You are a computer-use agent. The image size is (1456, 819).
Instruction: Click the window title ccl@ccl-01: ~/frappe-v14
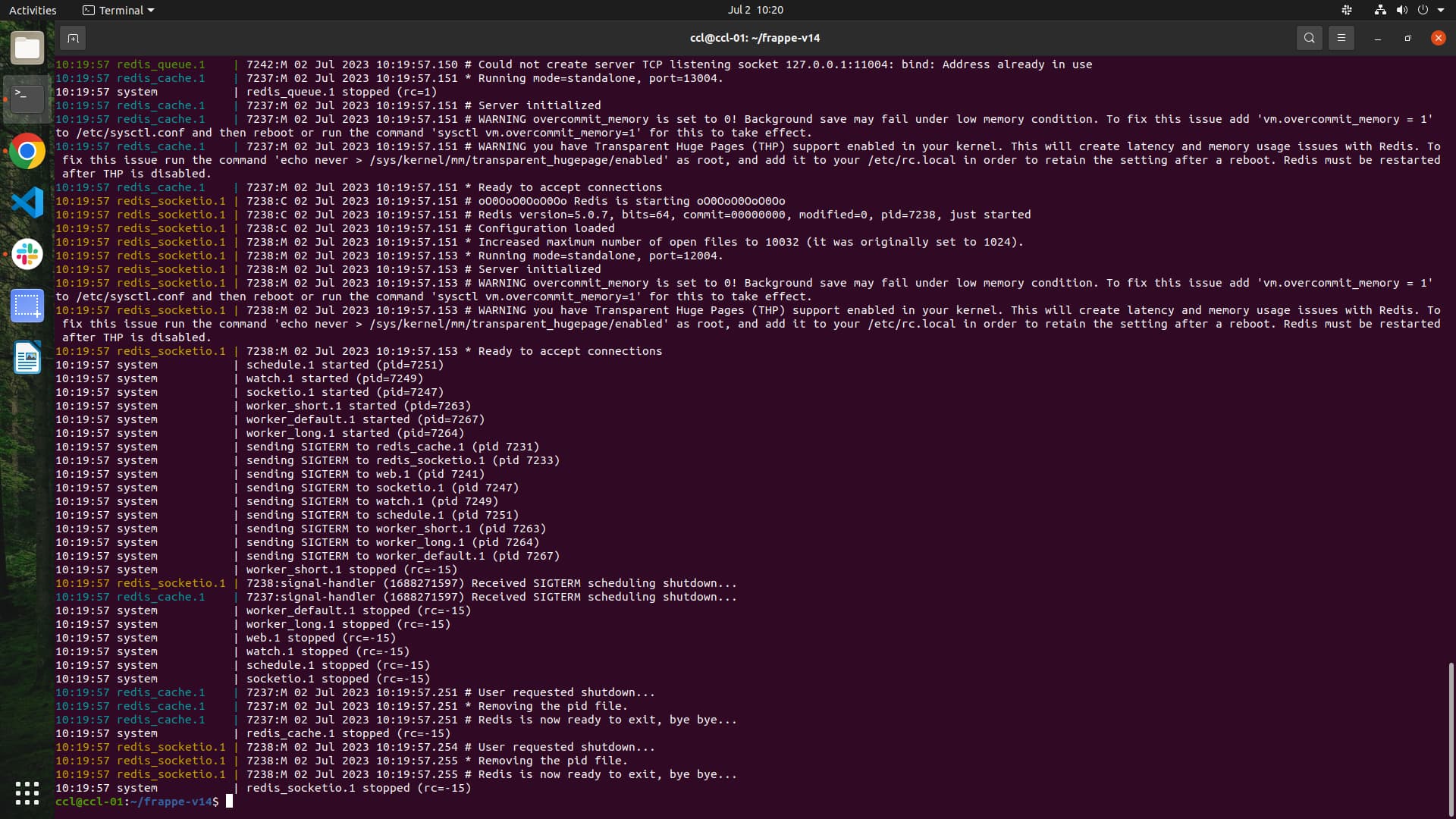point(755,38)
